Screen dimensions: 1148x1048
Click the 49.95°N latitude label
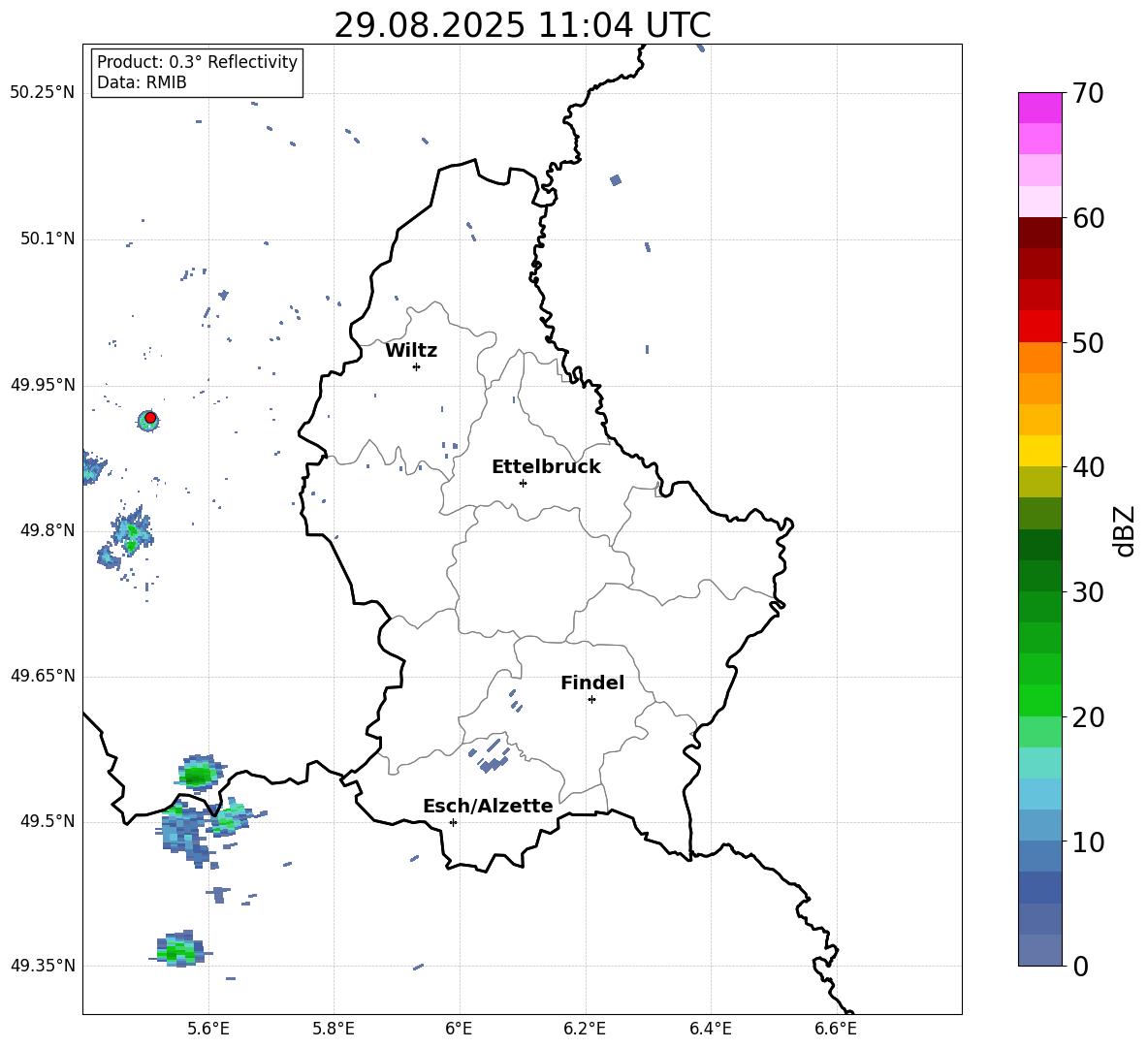[x=43, y=385]
